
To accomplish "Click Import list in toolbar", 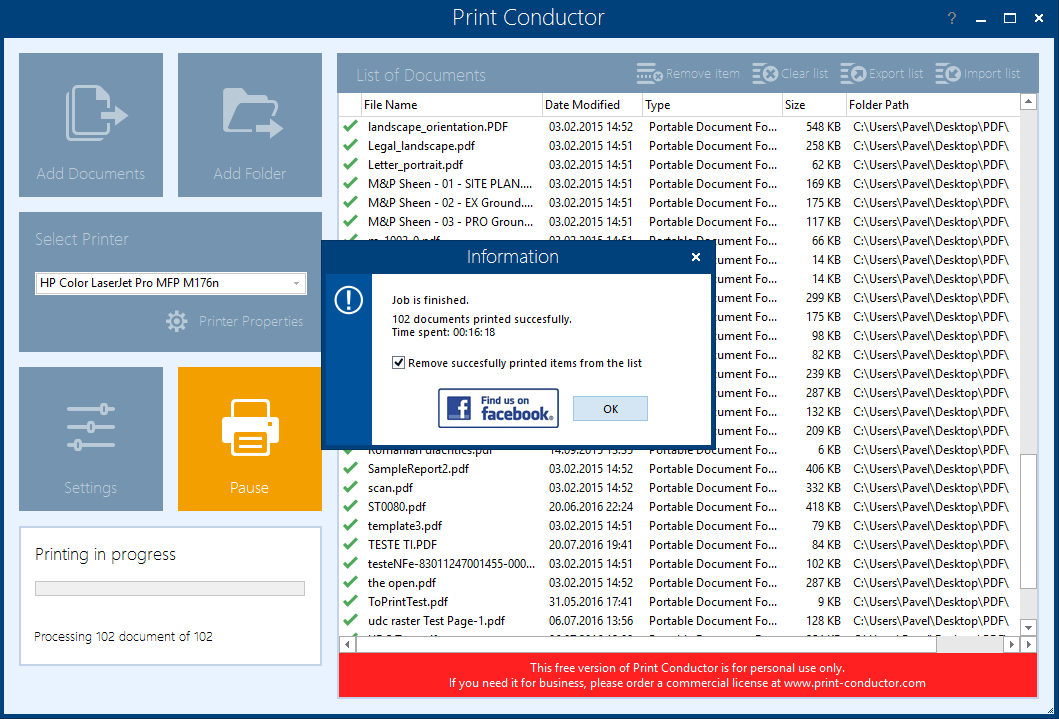I will (x=977, y=74).
